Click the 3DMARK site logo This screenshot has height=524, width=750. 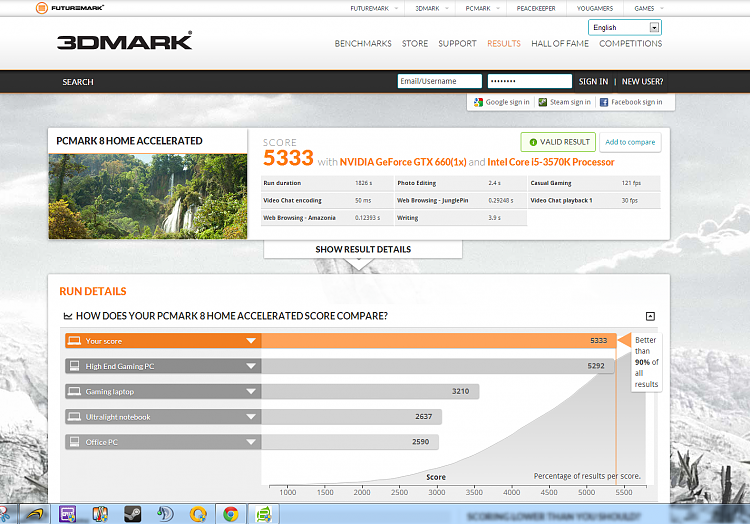click(x=124, y=41)
